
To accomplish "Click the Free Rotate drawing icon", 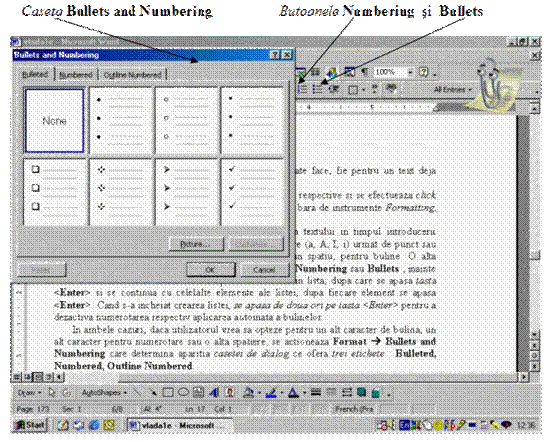I will coord(66,393).
